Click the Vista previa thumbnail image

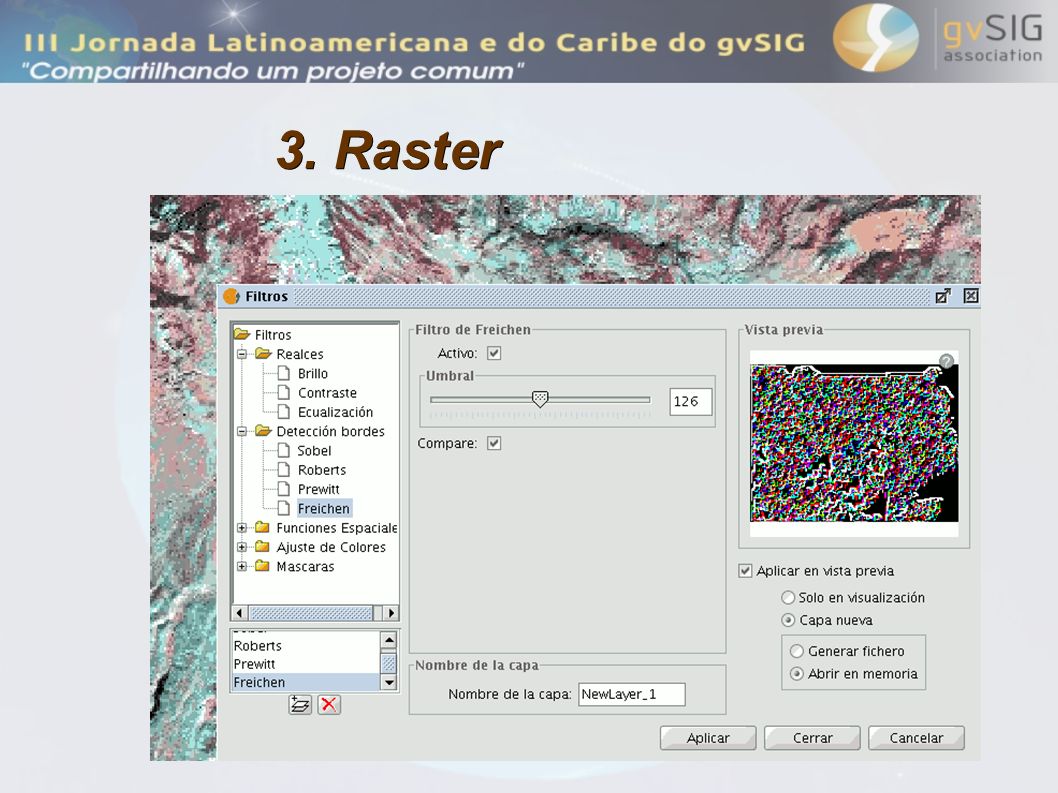click(854, 443)
